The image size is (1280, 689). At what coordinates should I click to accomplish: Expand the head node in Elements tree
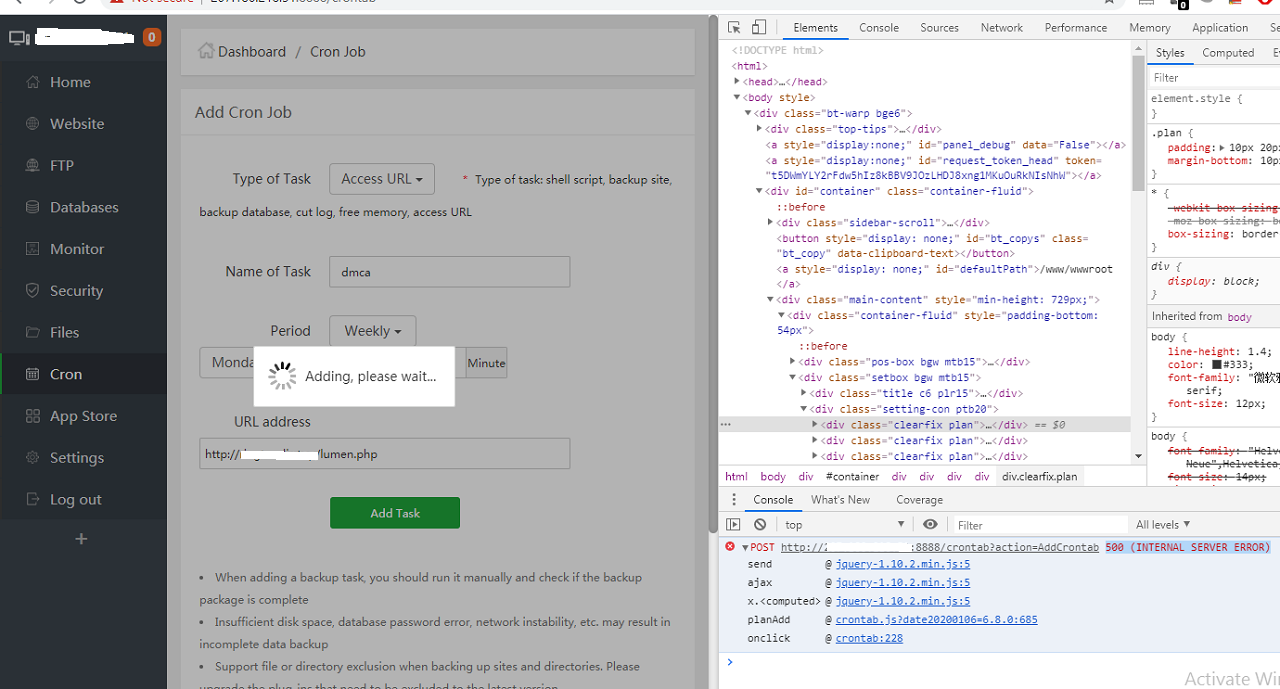point(737,82)
